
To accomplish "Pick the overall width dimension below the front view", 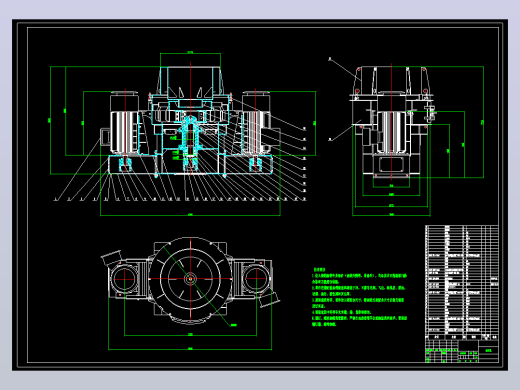I will click(190, 215).
